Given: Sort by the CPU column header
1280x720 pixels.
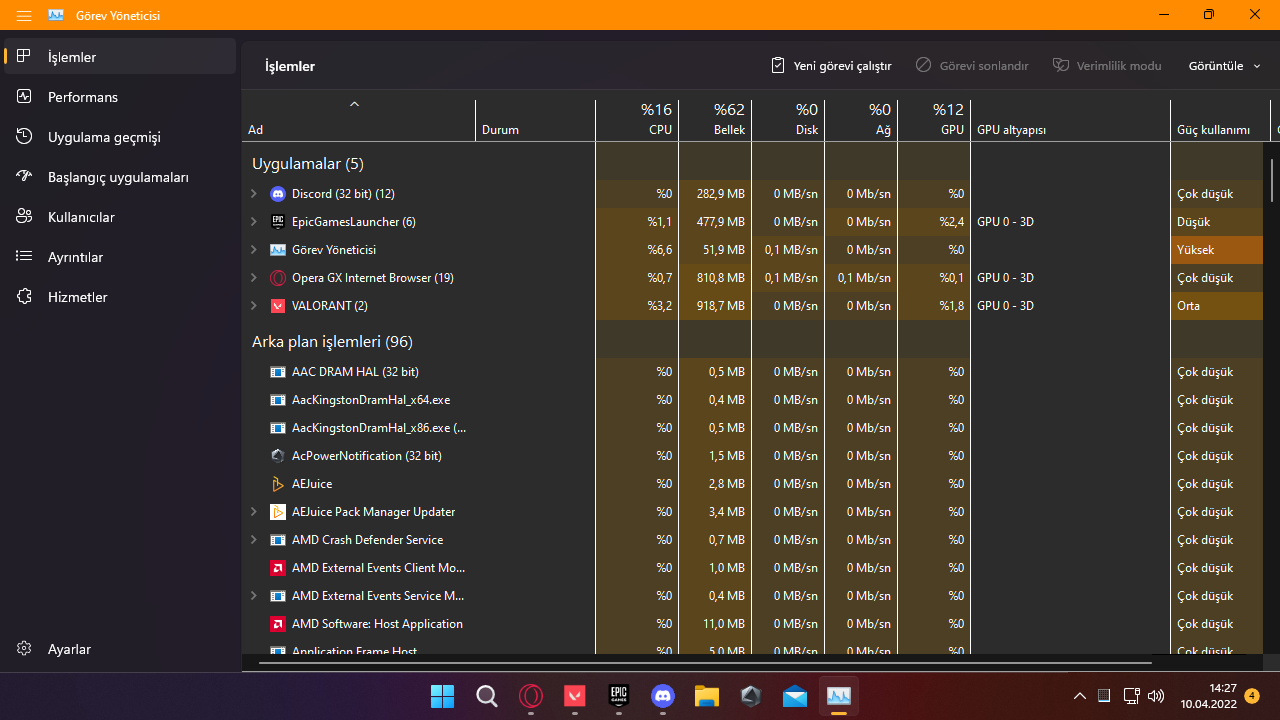Looking at the screenshot, I should (x=637, y=120).
